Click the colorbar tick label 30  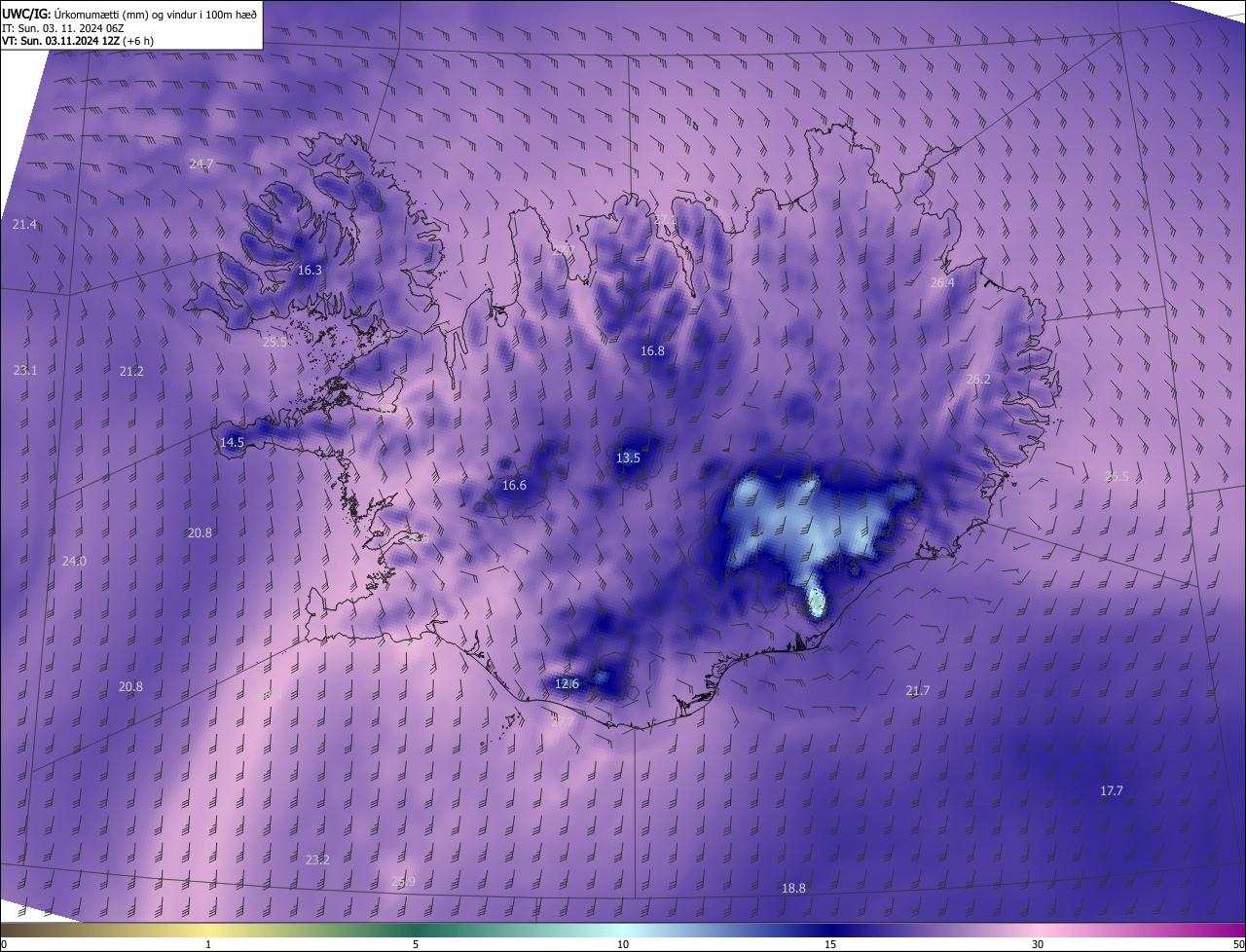(x=1038, y=945)
